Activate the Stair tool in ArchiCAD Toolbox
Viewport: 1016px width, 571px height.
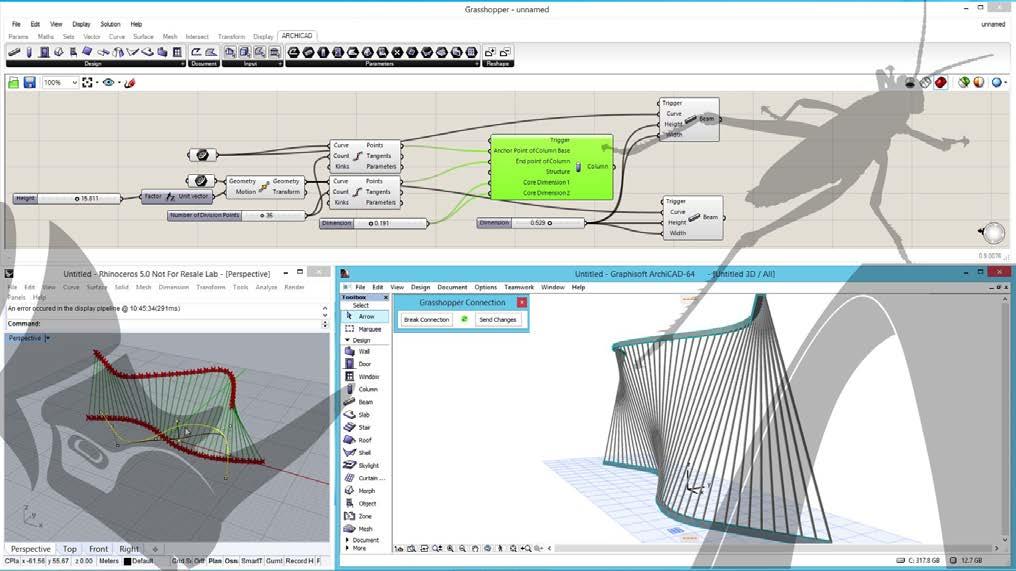point(365,427)
